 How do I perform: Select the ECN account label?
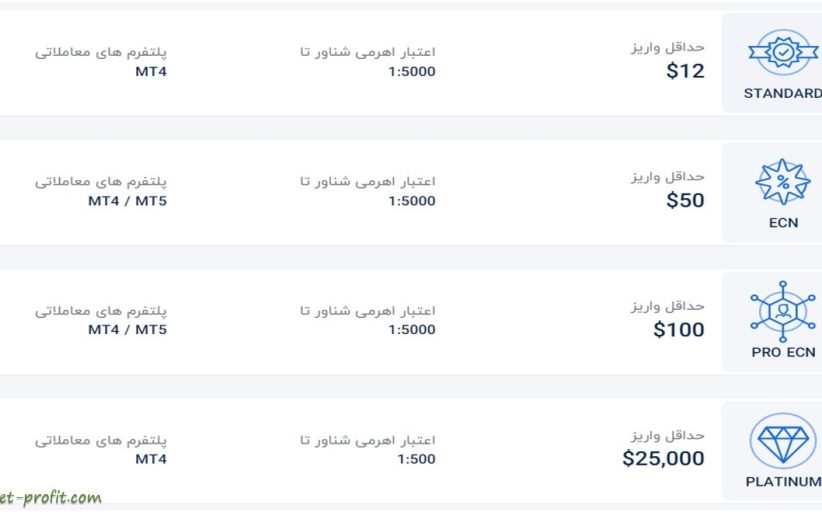click(783, 223)
